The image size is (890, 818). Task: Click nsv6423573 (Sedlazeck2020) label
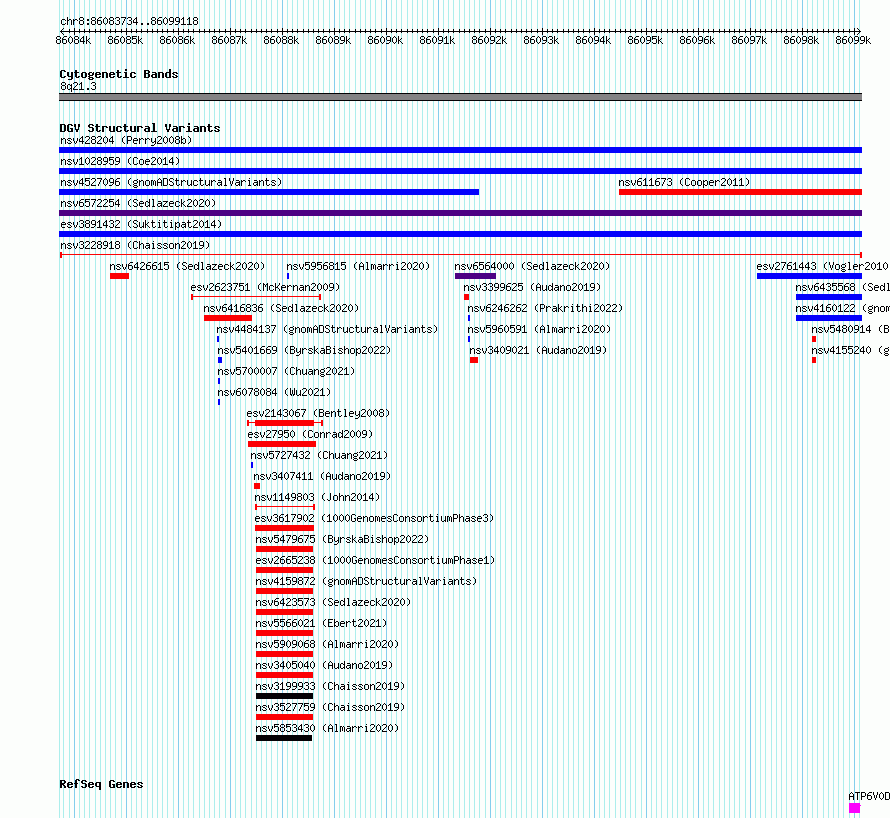point(333,602)
